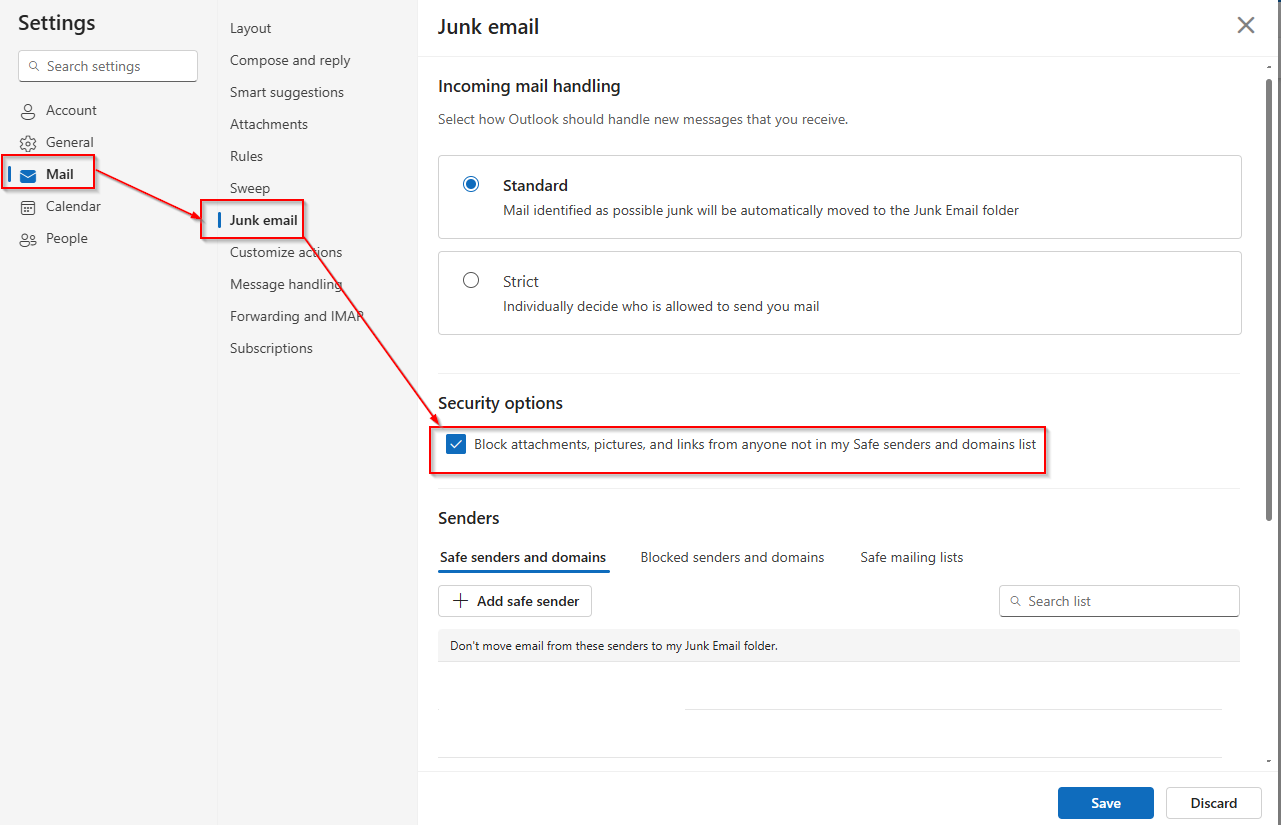Click the magnifier icon in Search settings
Image resolution: width=1281 pixels, height=825 pixels.
[34, 66]
